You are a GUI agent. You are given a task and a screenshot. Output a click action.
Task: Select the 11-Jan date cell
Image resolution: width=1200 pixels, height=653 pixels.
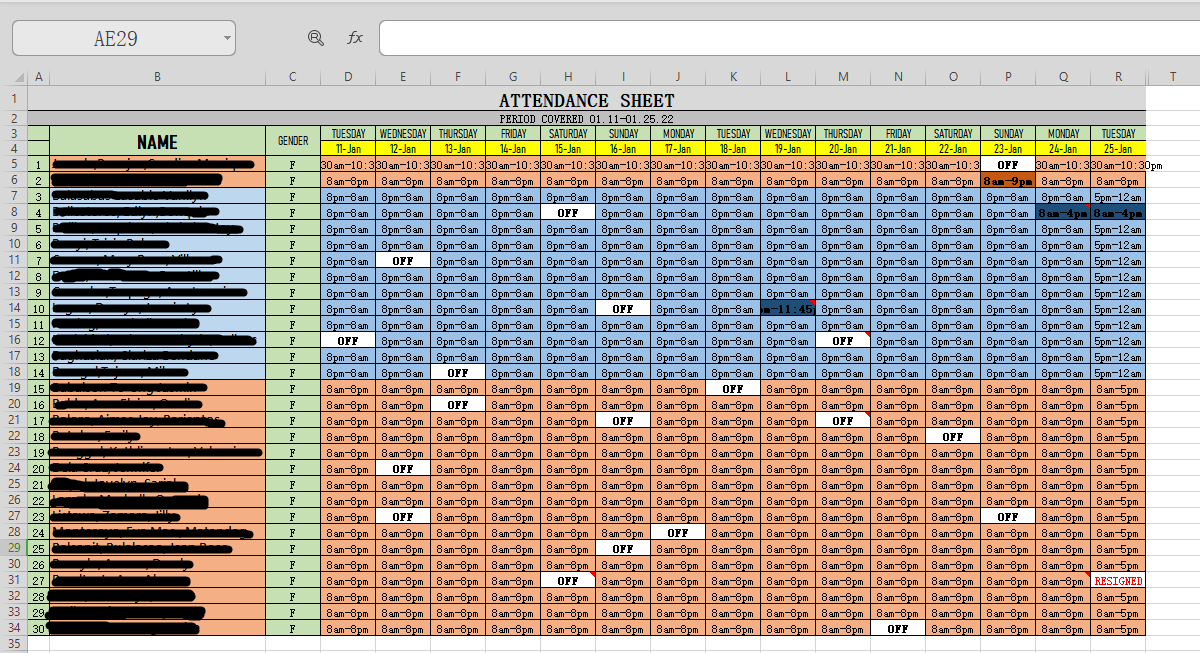(348, 148)
